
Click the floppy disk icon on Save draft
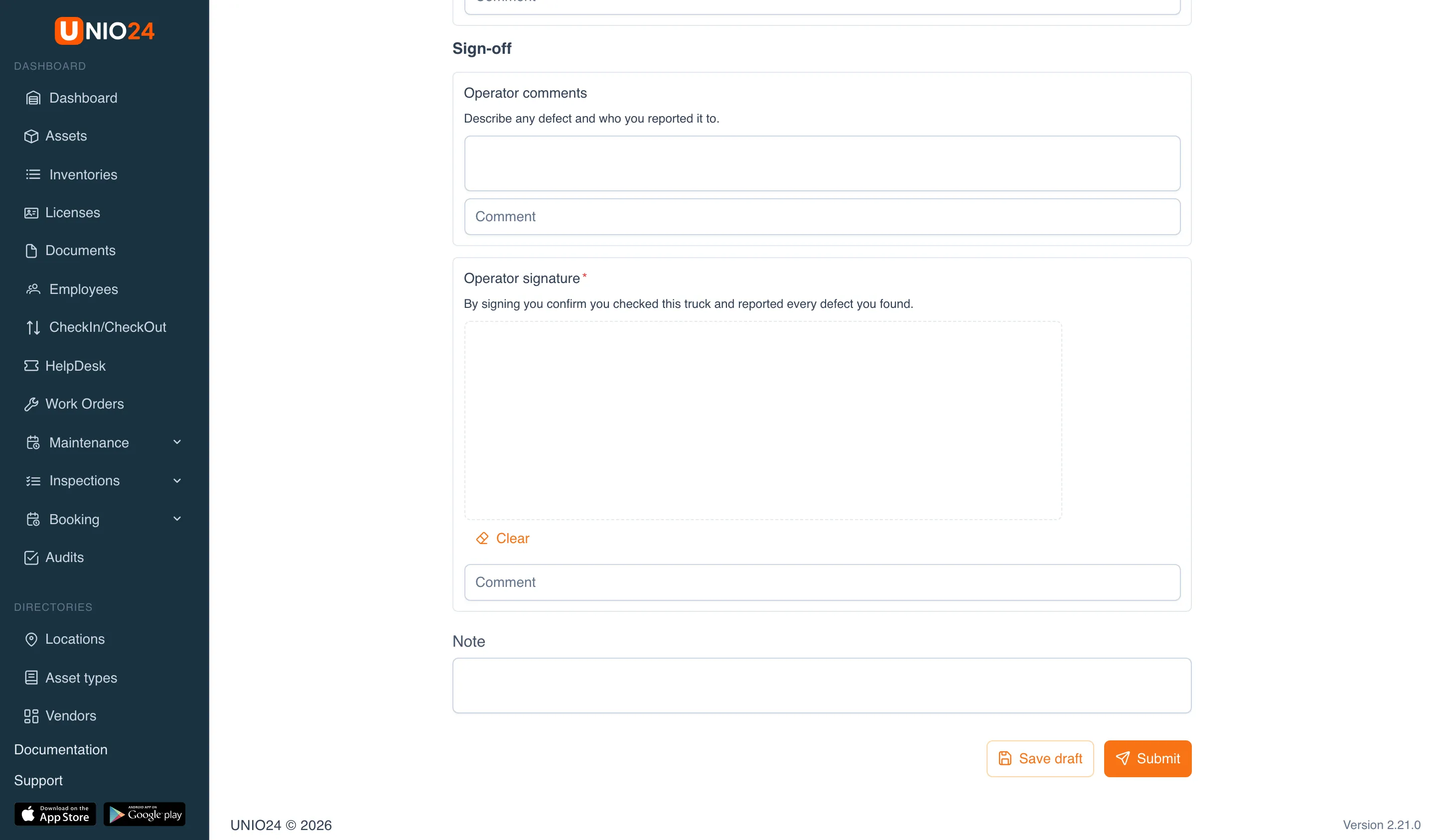[1005, 759]
